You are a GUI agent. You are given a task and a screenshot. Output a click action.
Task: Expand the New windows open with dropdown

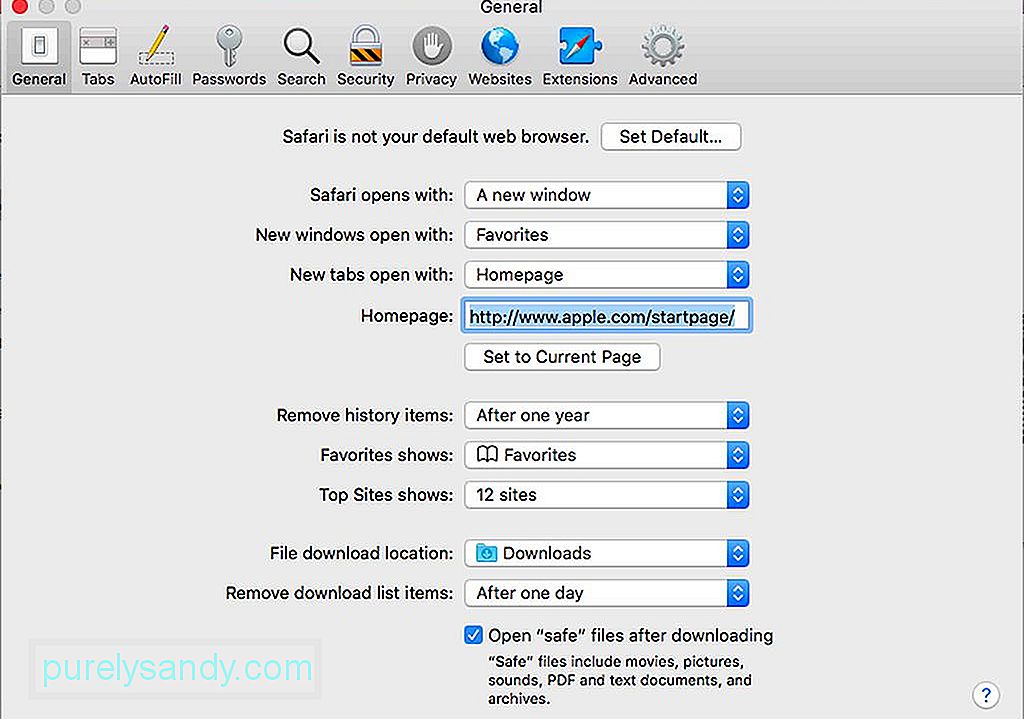point(607,234)
